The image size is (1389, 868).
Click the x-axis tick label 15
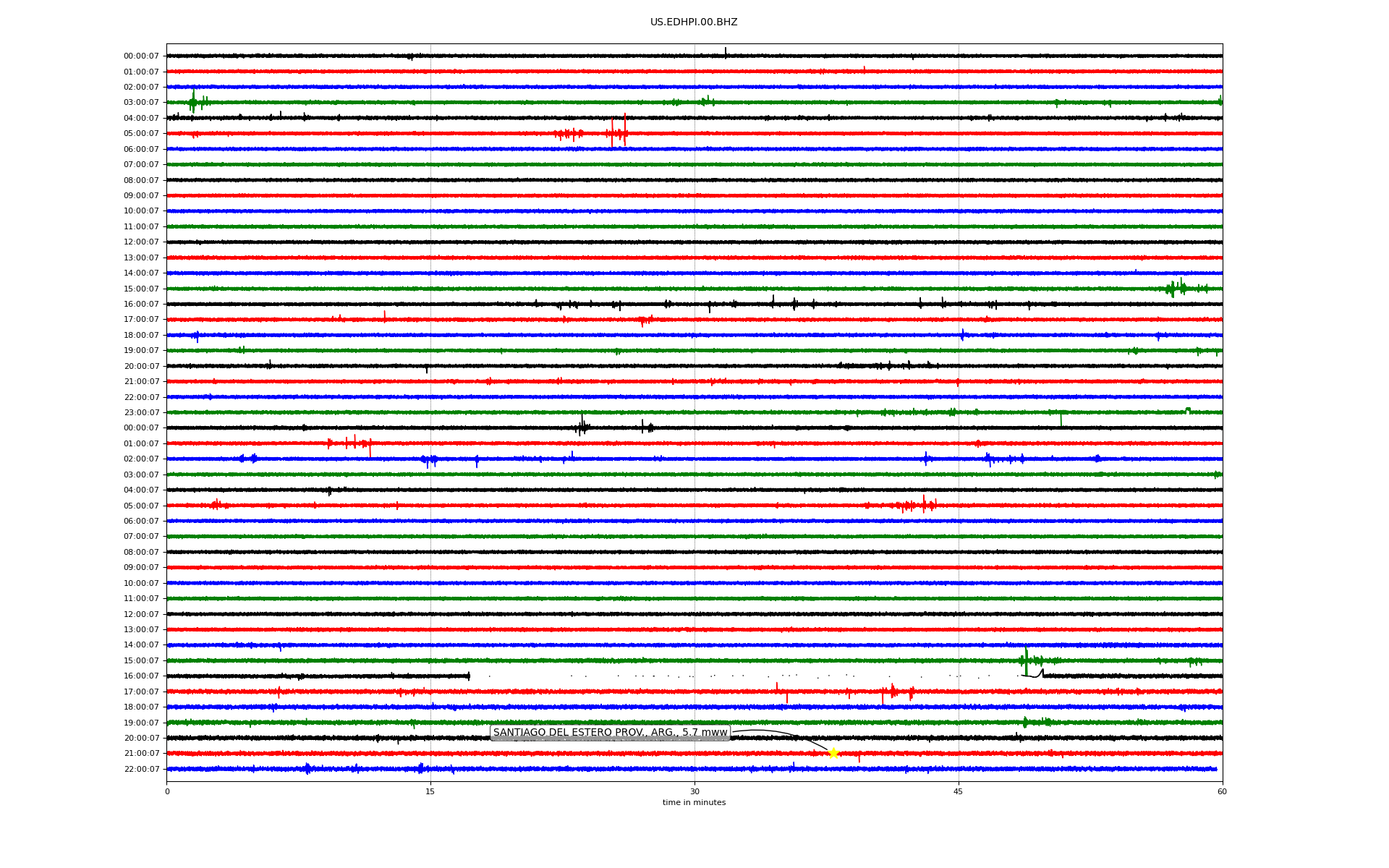point(430,791)
